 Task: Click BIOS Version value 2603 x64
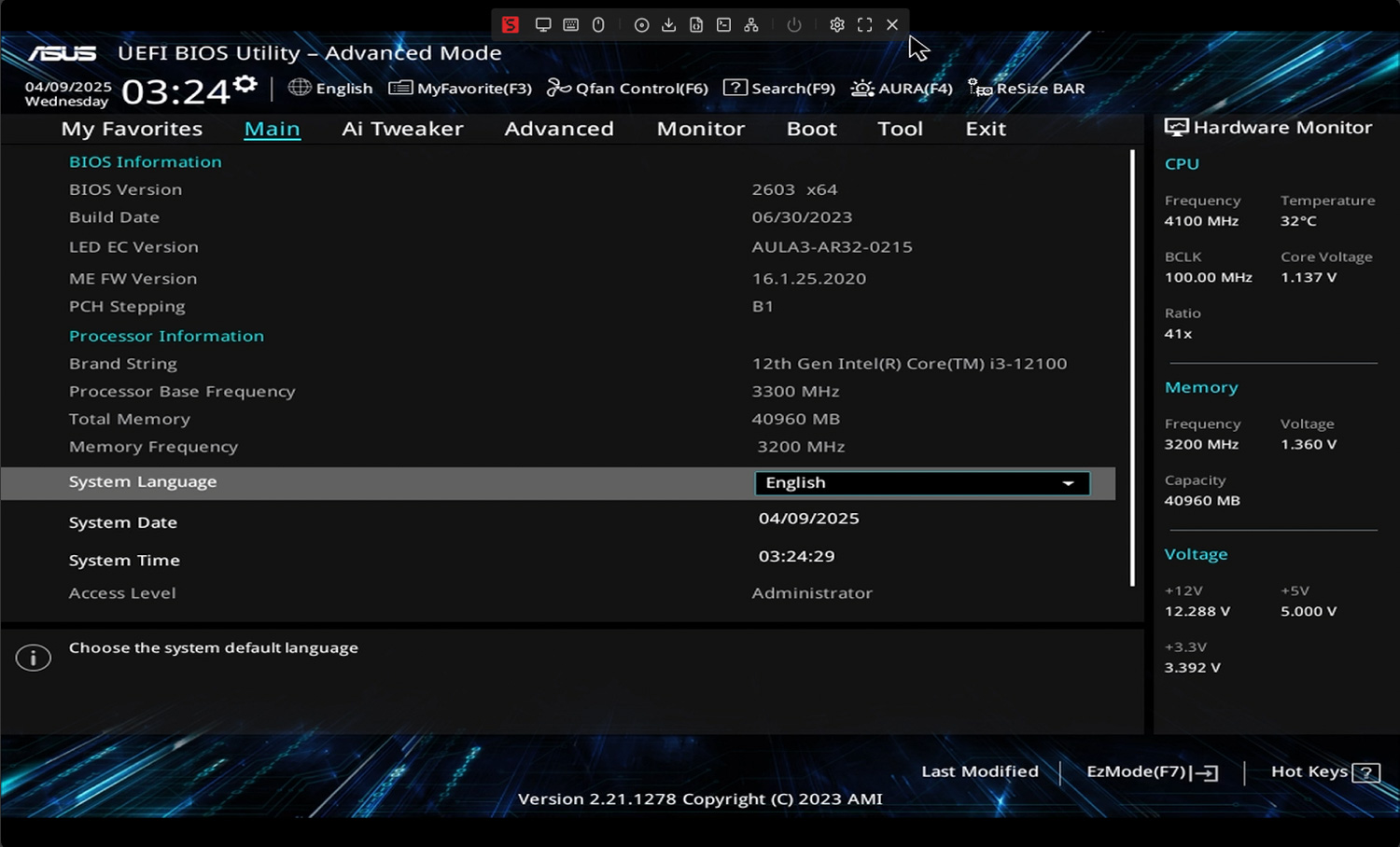click(x=794, y=189)
